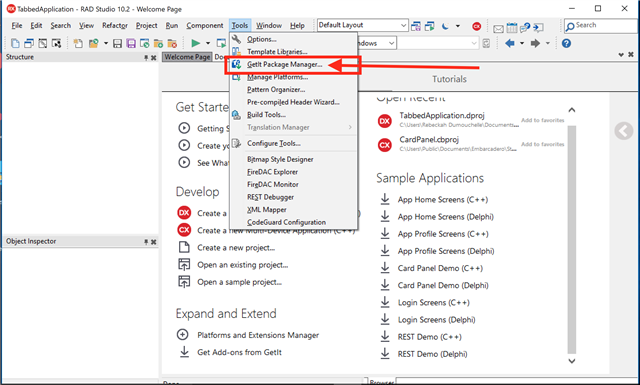Click the blue Back navigation arrow

[509, 43]
